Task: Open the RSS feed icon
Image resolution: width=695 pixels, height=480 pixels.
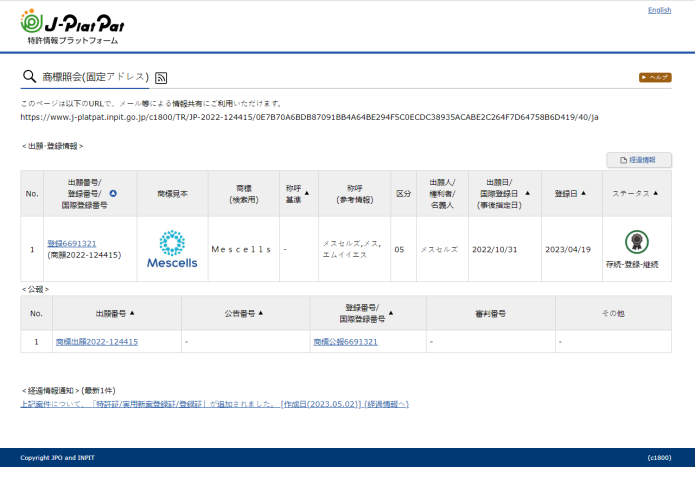Action: [x=161, y=77]
